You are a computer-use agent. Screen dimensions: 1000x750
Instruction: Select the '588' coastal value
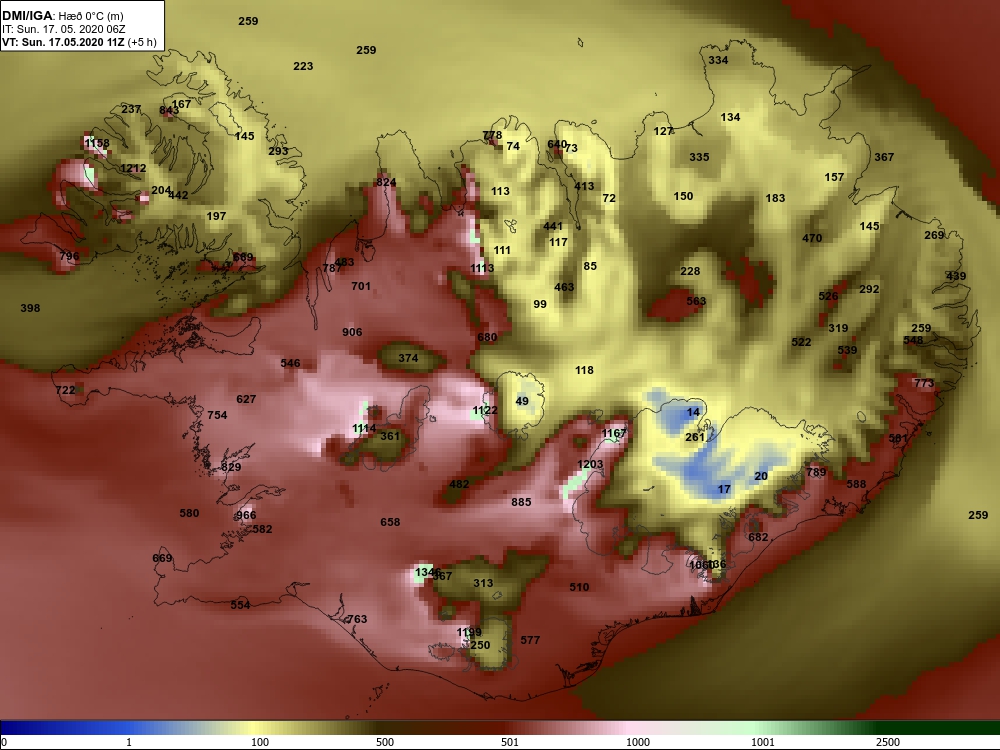[856, 484]
